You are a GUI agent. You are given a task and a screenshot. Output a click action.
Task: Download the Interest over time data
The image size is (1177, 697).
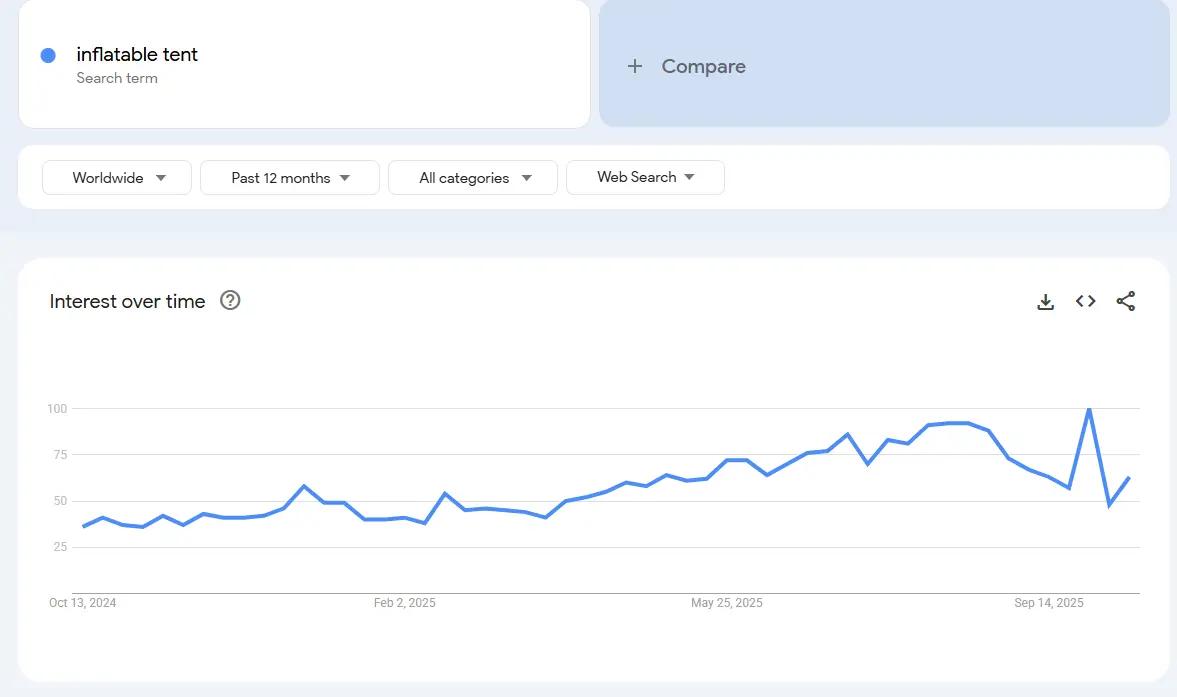(x=1045, y=301)
